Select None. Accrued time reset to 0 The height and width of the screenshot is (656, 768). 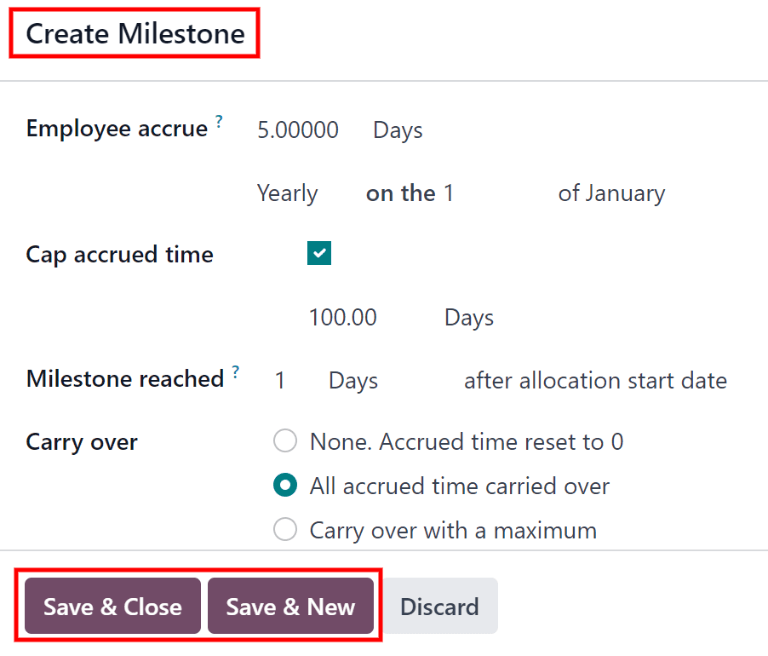tap(285, 440)
